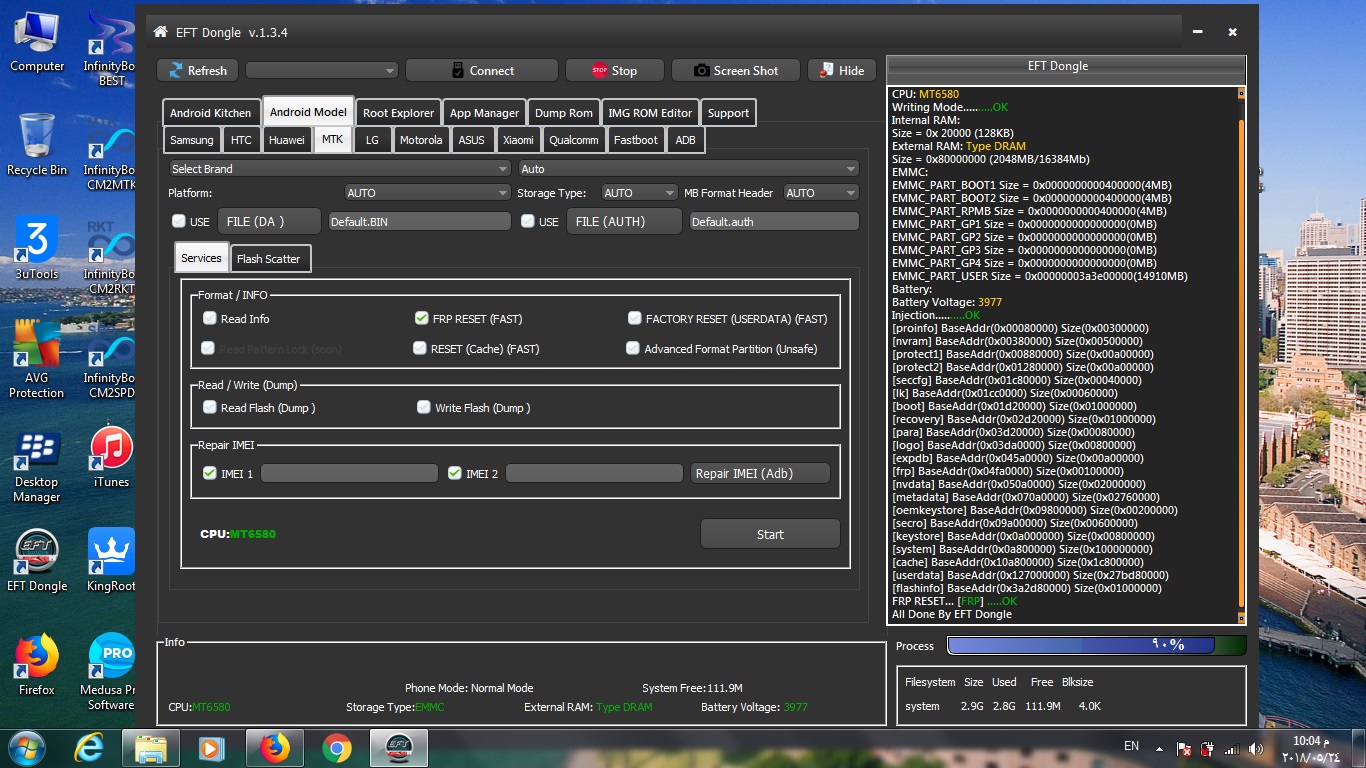Open Chrome from taskbar
Viewport: 1366px width, 768px height.
point(337,747)
